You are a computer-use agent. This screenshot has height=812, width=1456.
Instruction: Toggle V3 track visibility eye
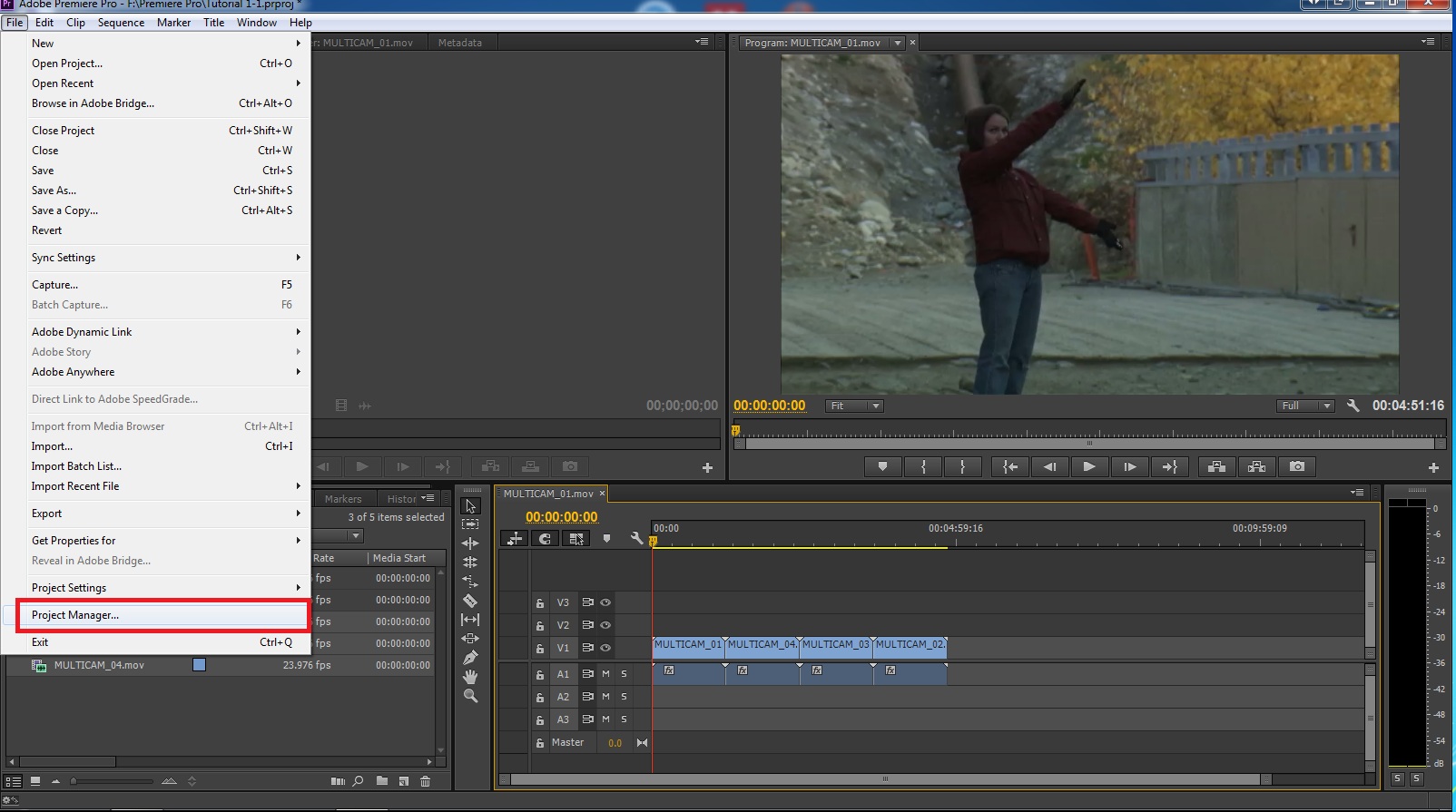605,602
